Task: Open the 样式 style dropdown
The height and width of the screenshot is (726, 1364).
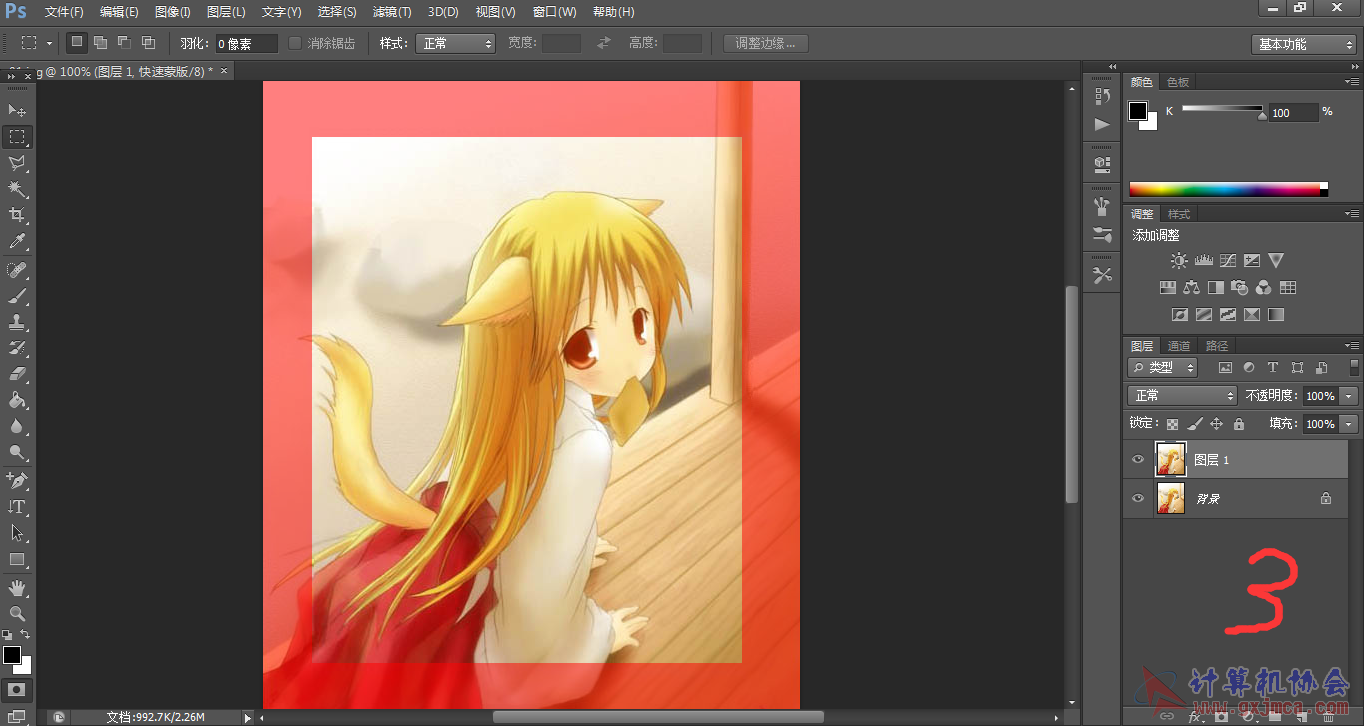Action: [456, 43]
